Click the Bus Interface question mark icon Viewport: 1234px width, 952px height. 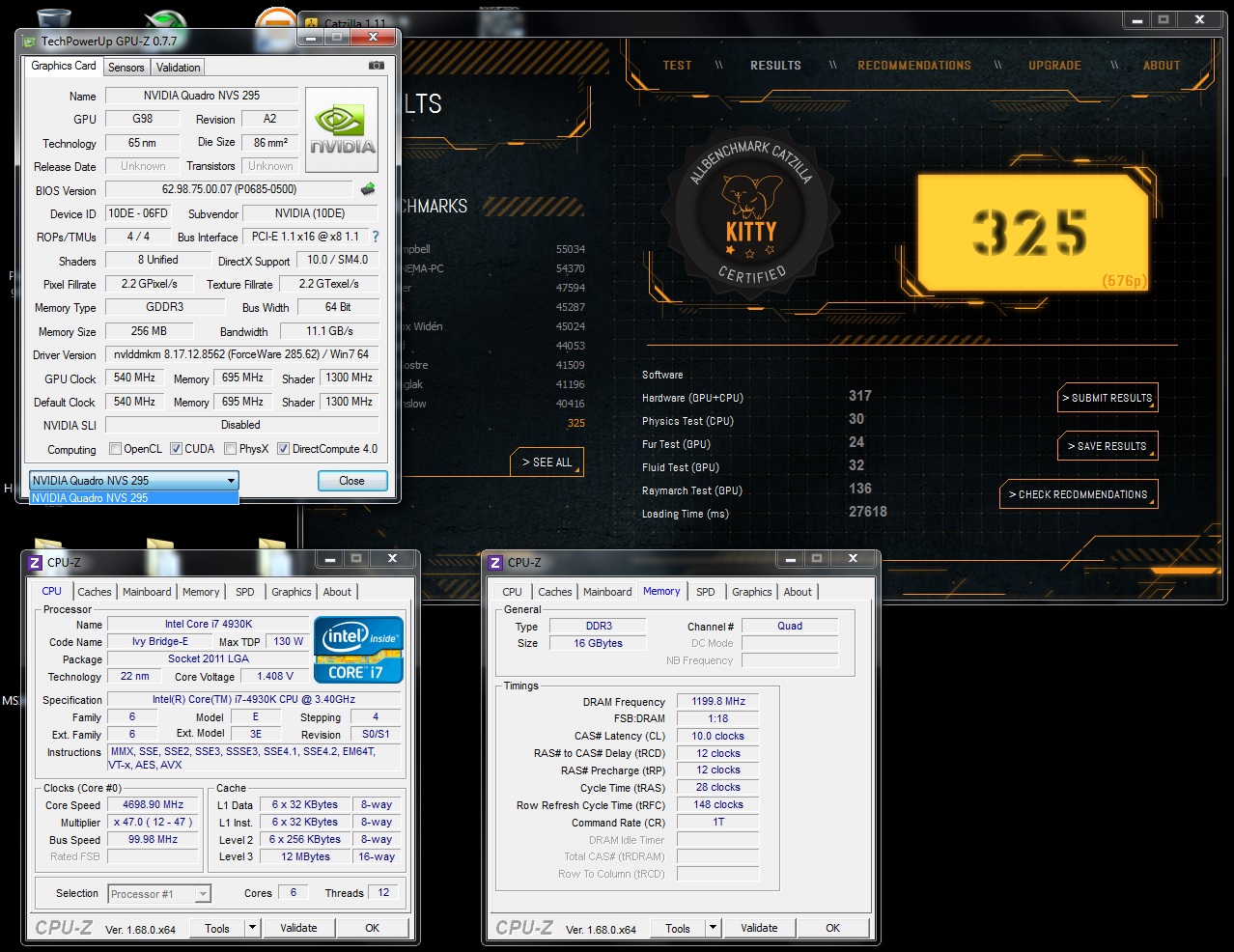point(376,237)
